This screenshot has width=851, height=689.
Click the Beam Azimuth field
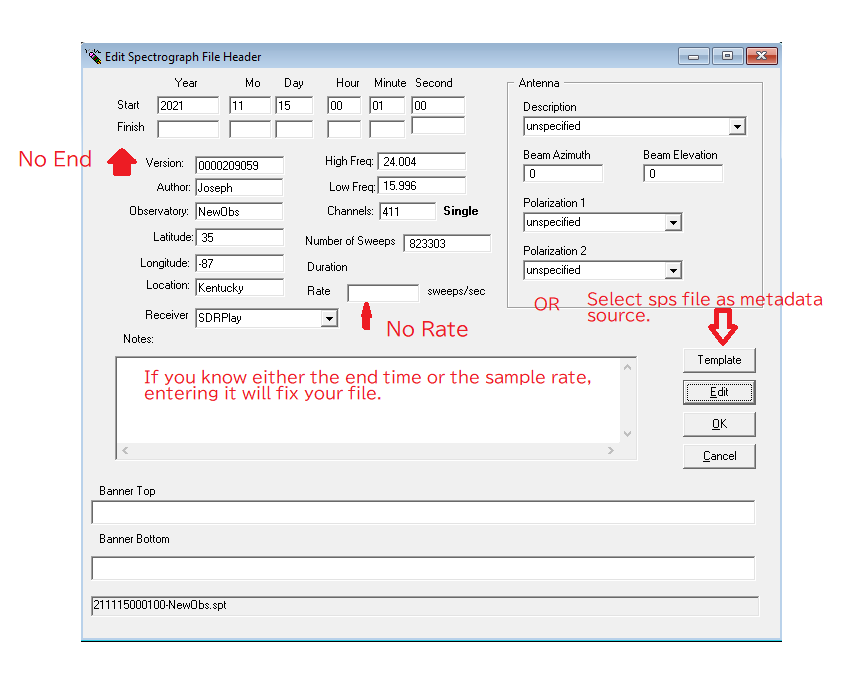[x=563, y=174]
